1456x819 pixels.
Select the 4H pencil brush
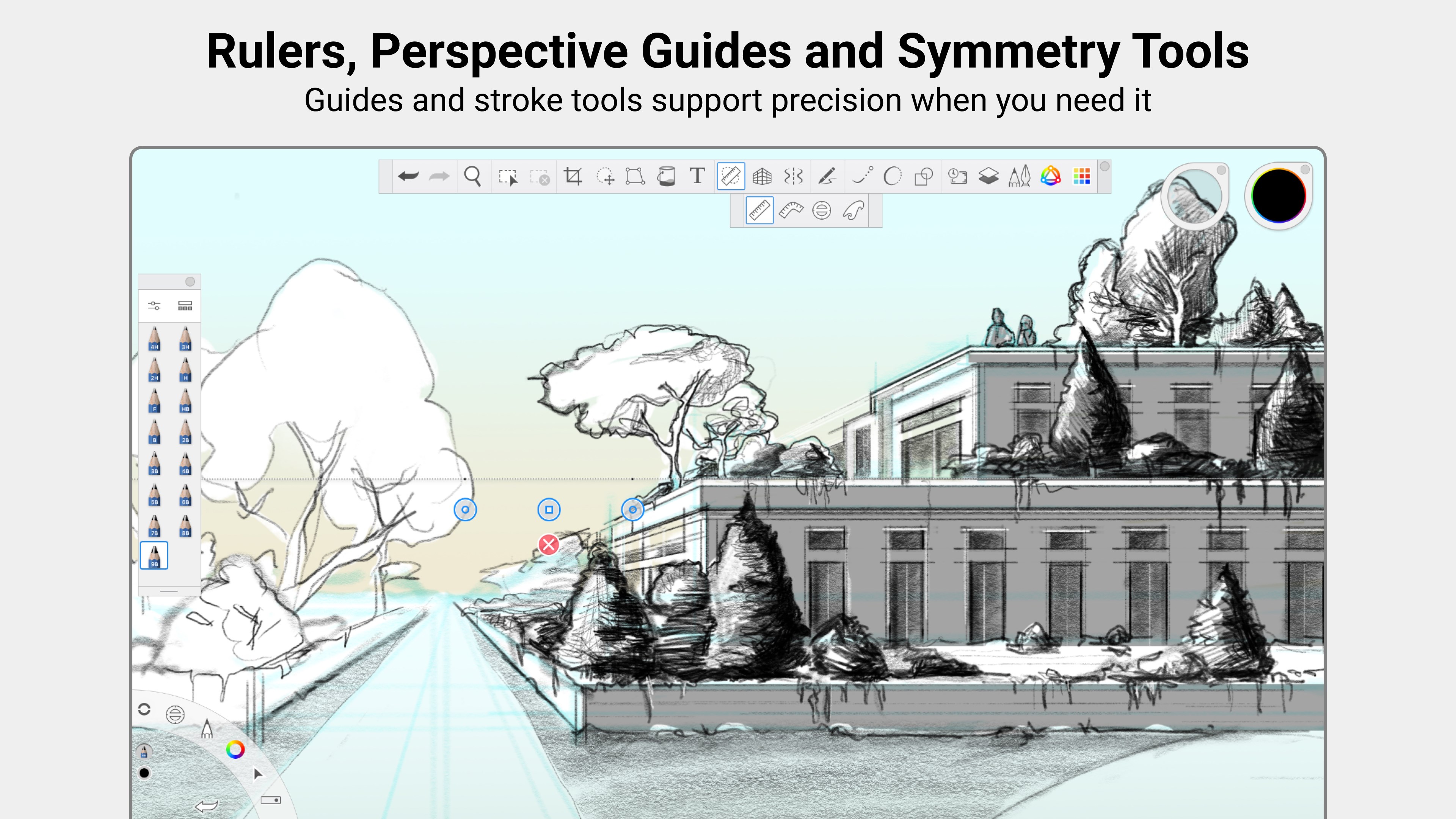(x=154, y=339)
